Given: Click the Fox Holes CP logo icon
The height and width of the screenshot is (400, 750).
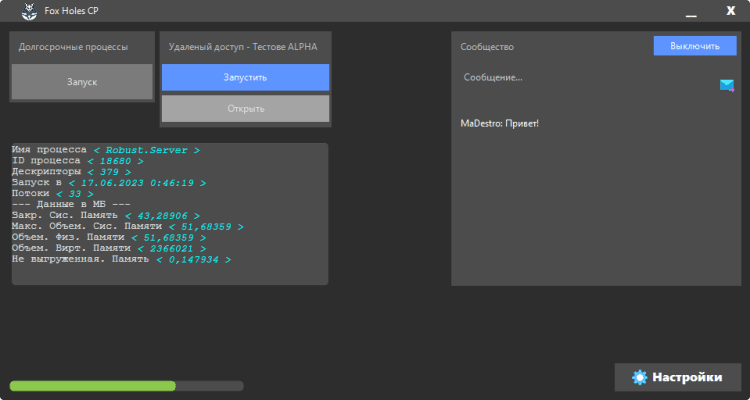Looking at the screenshot, I should coord(30,11).
